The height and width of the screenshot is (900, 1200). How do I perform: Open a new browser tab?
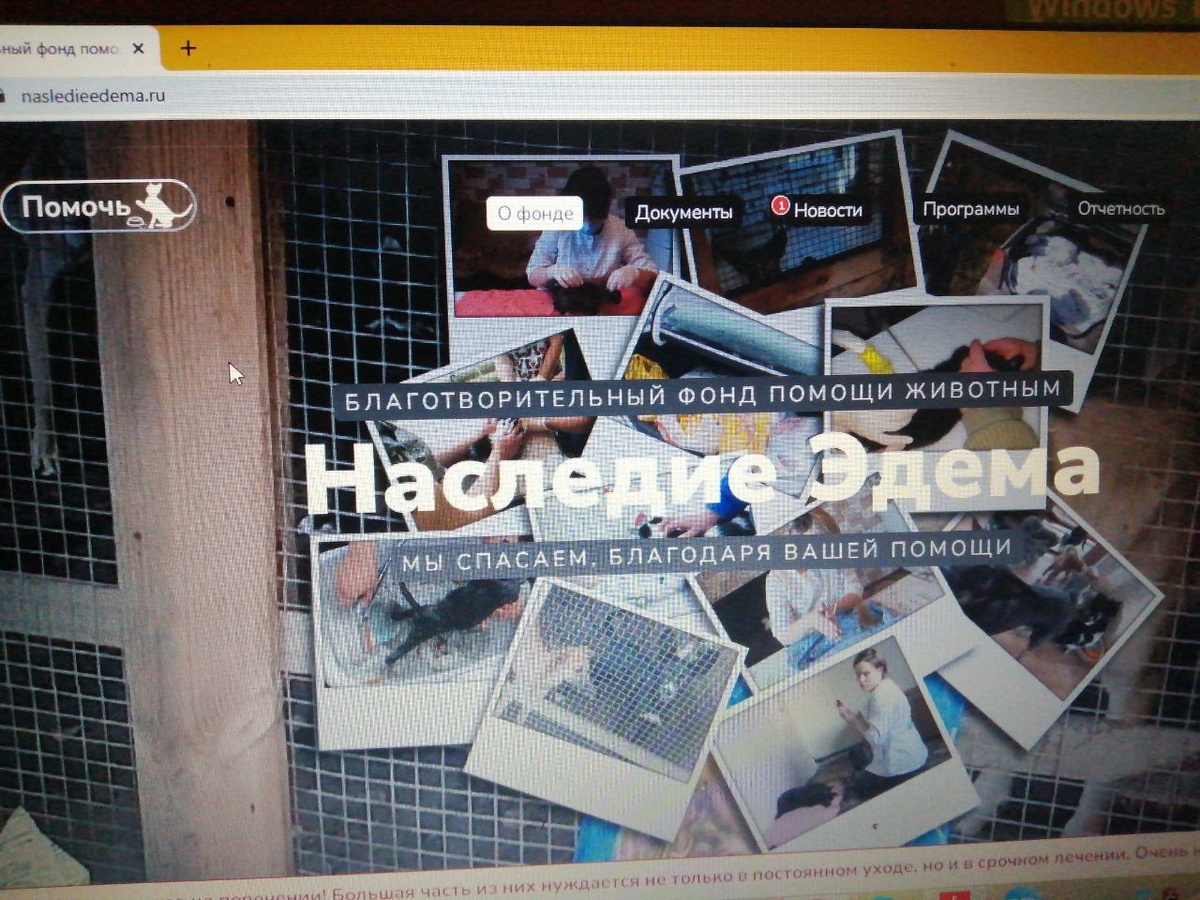point(188,48)
